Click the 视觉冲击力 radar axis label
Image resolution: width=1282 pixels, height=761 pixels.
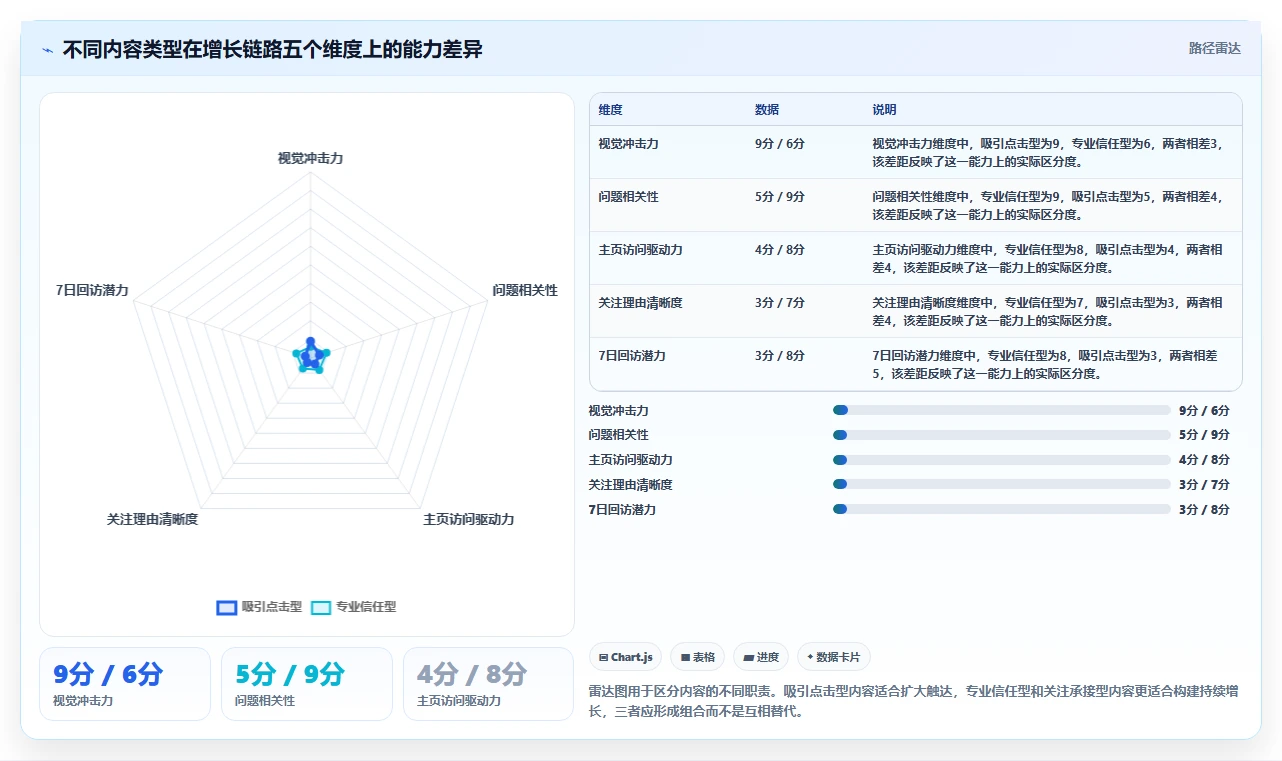[x=310, y=158]
